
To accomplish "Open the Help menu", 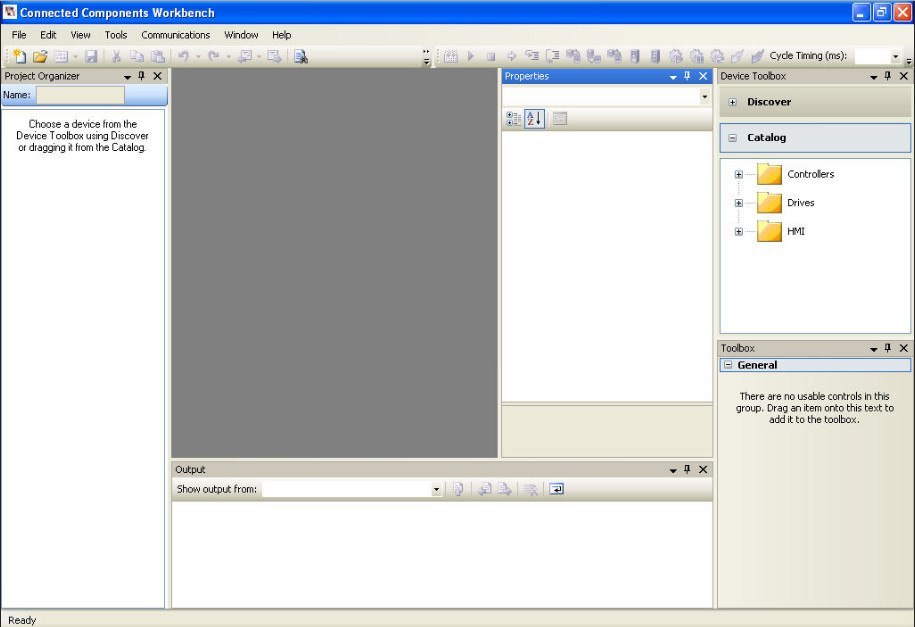I will click(x=281, y=35).
